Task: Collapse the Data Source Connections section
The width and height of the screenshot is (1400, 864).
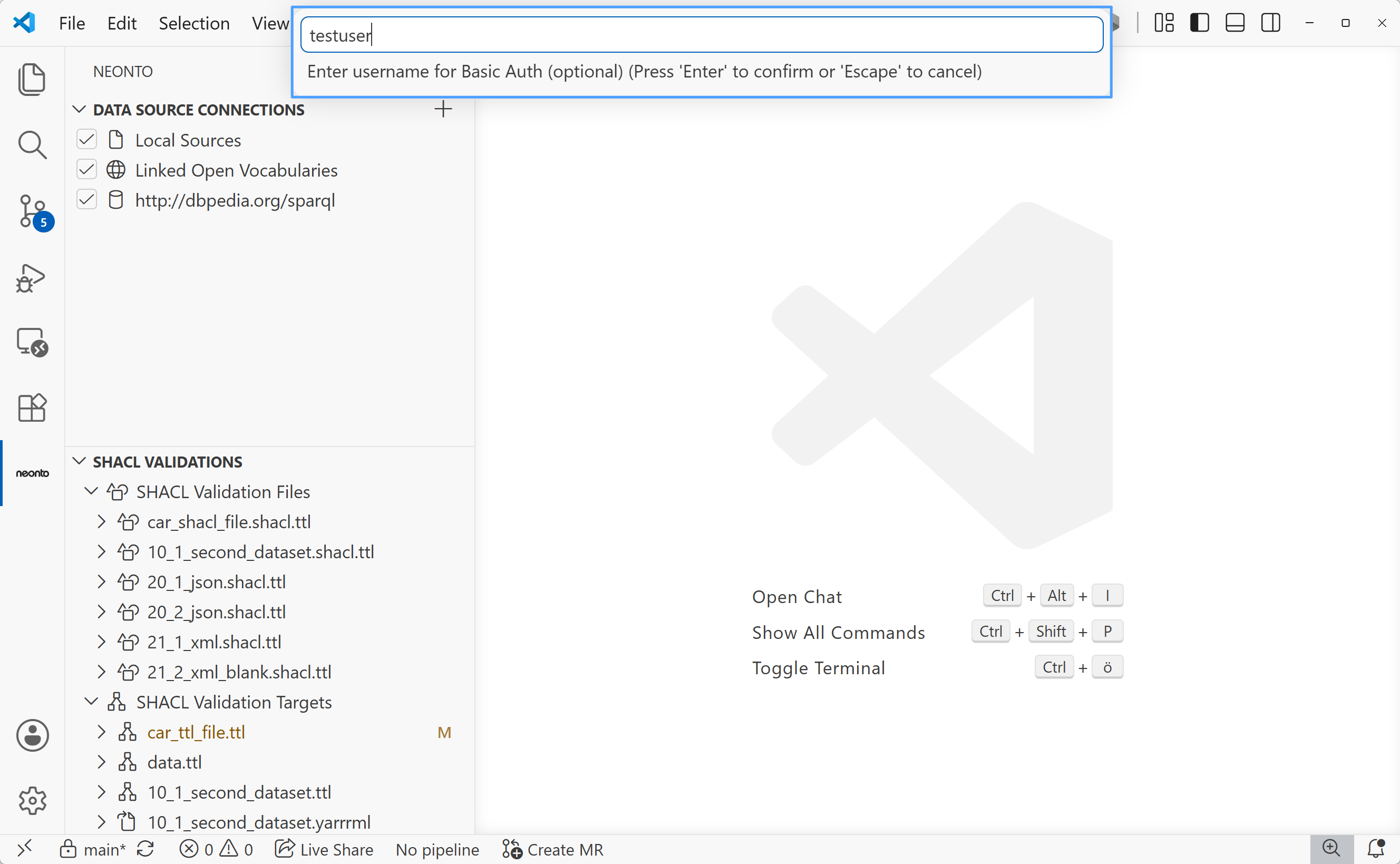Action: (80, 109)
